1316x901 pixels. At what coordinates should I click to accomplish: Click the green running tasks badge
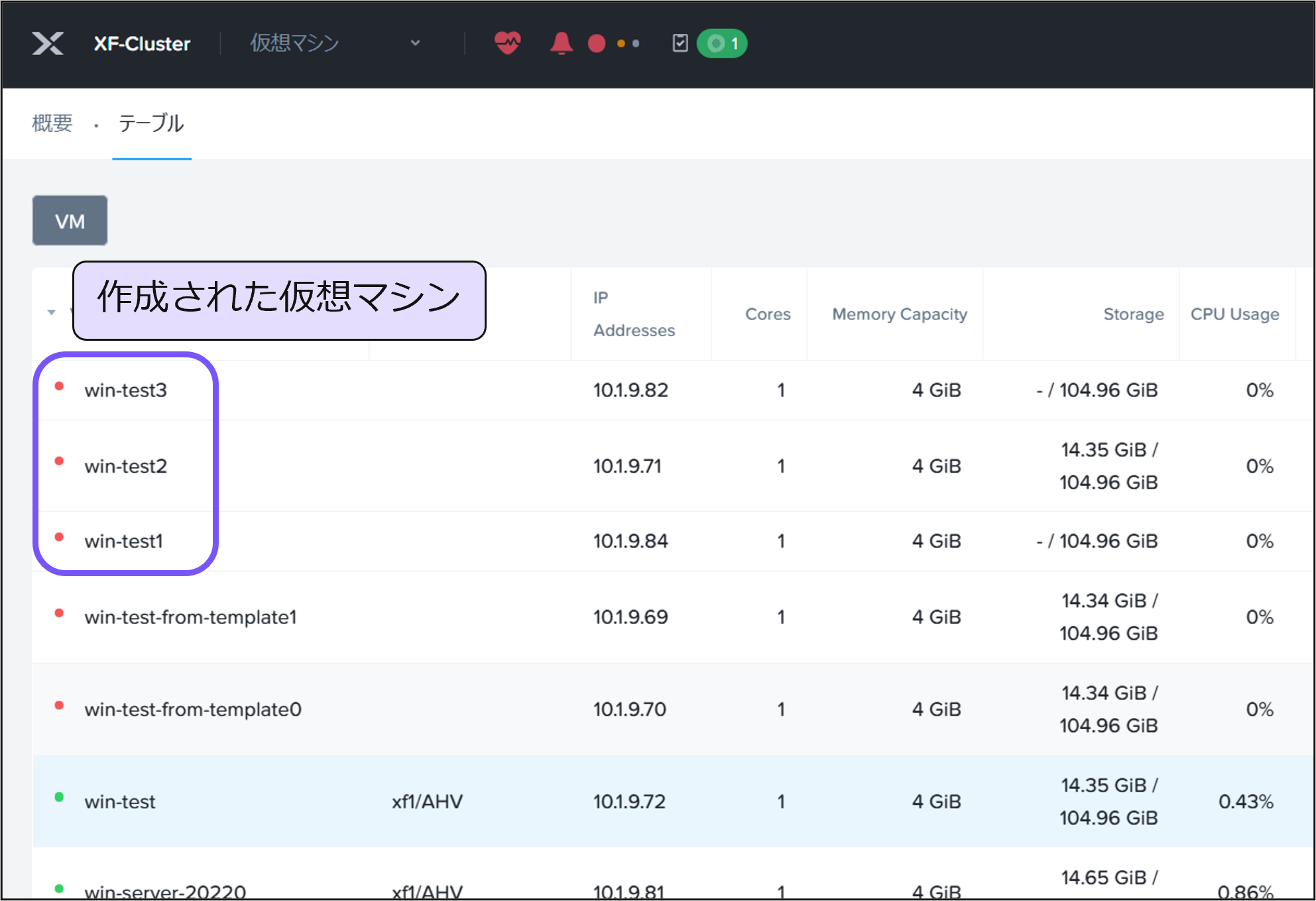(722, 44)
